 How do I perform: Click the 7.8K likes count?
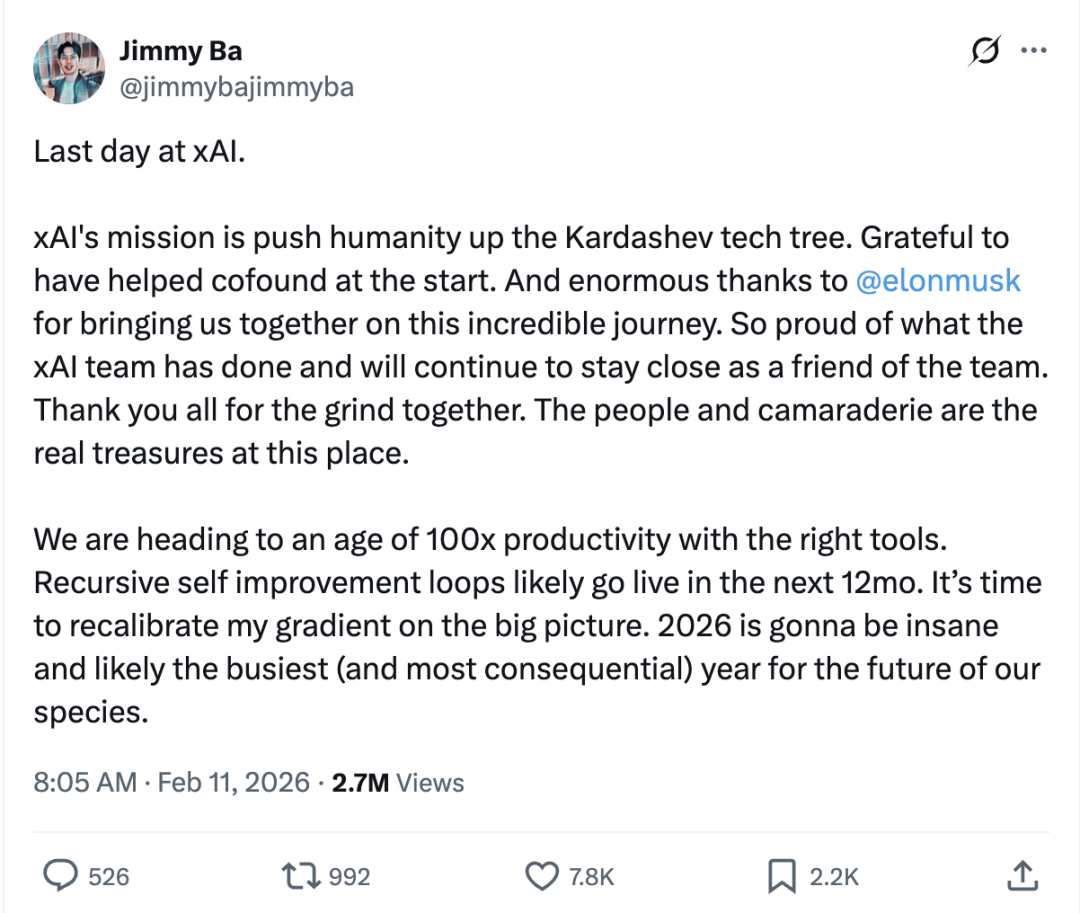[591, 877]
